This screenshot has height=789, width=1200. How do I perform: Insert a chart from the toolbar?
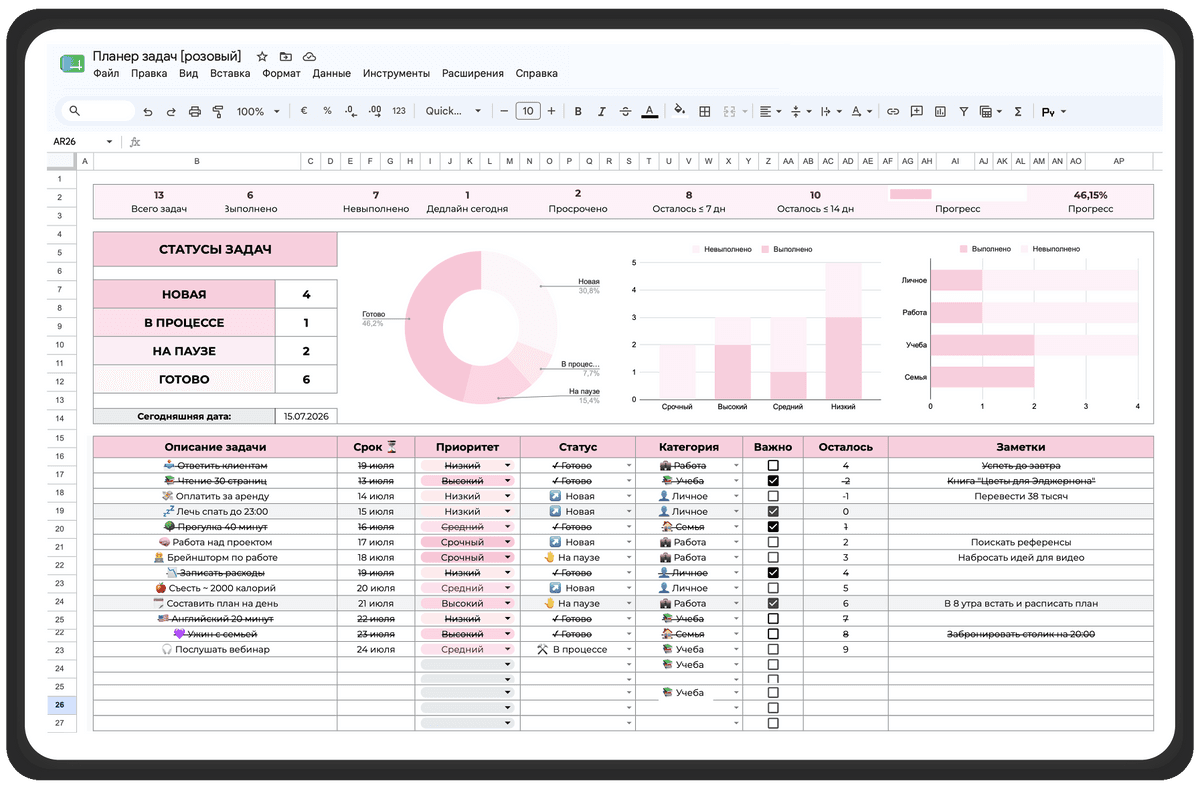click(x=940, y=111)
